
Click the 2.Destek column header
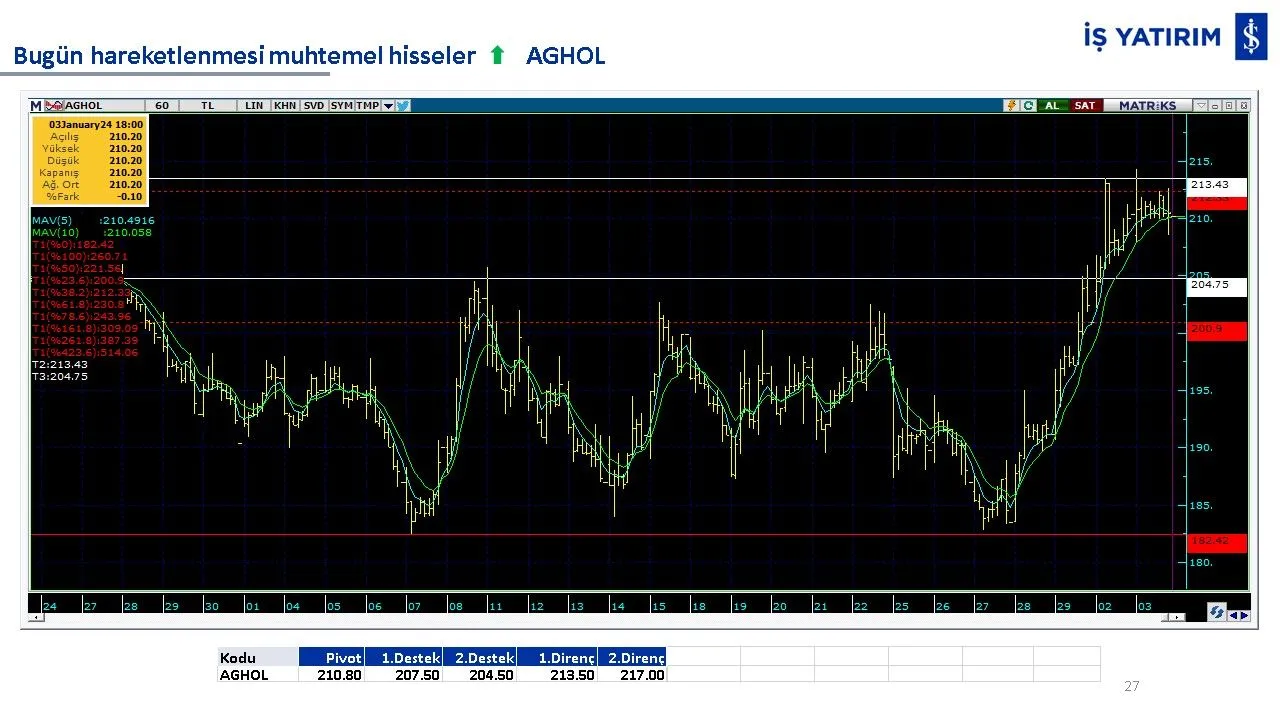coord(480,657)
